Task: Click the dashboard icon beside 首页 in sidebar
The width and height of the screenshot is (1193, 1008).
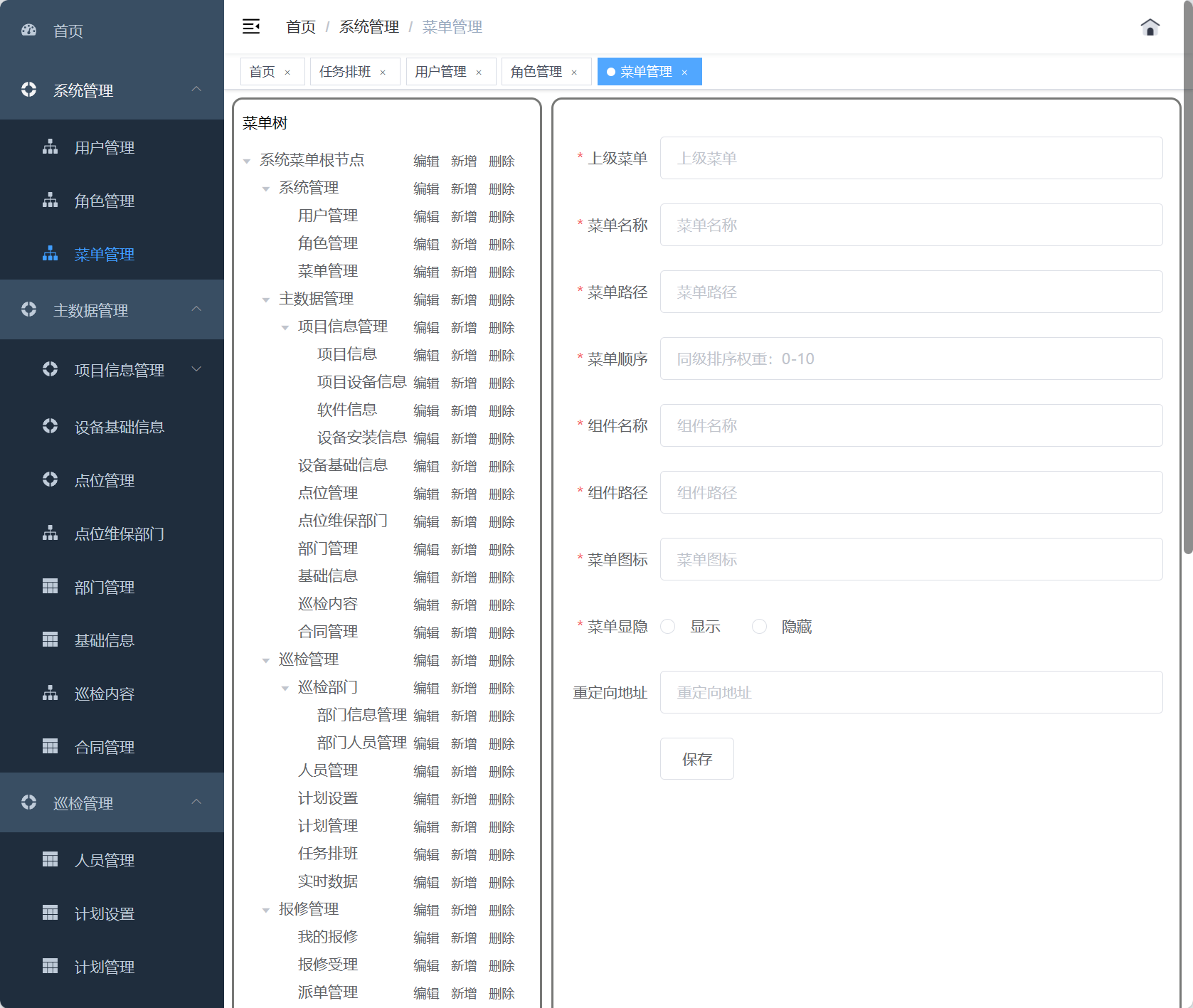Action: [x=29, y=30]
